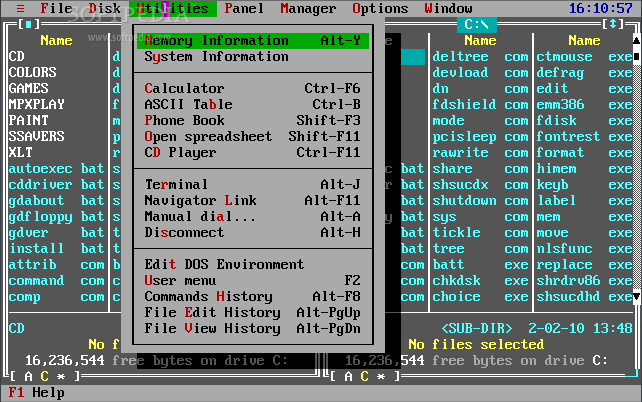Select the GAMES directory
The image size is (642, 402).
coord(28,88)
